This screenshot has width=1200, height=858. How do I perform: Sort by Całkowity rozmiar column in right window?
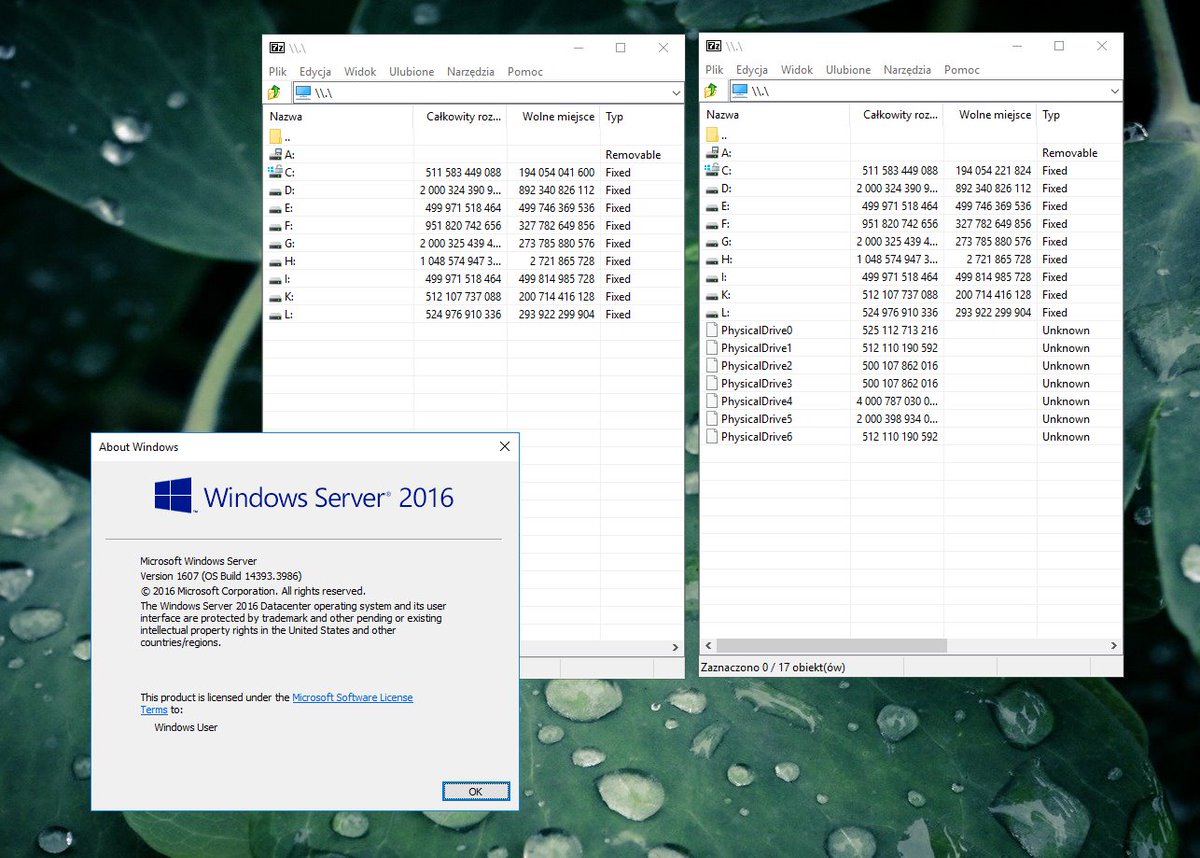896,115
